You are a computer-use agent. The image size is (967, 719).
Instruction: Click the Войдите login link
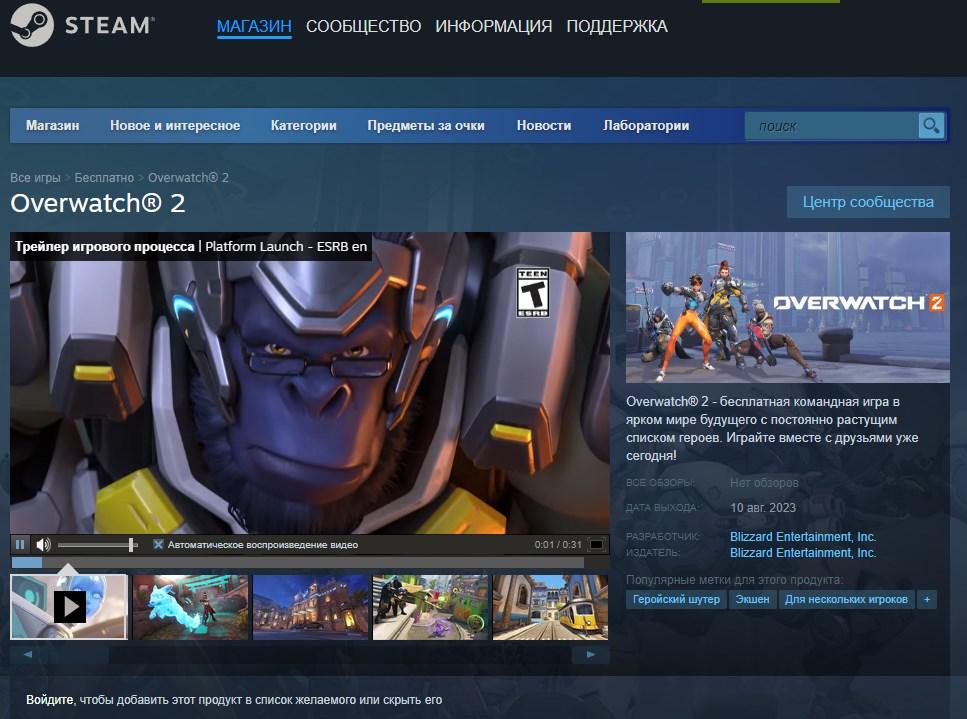49,700
